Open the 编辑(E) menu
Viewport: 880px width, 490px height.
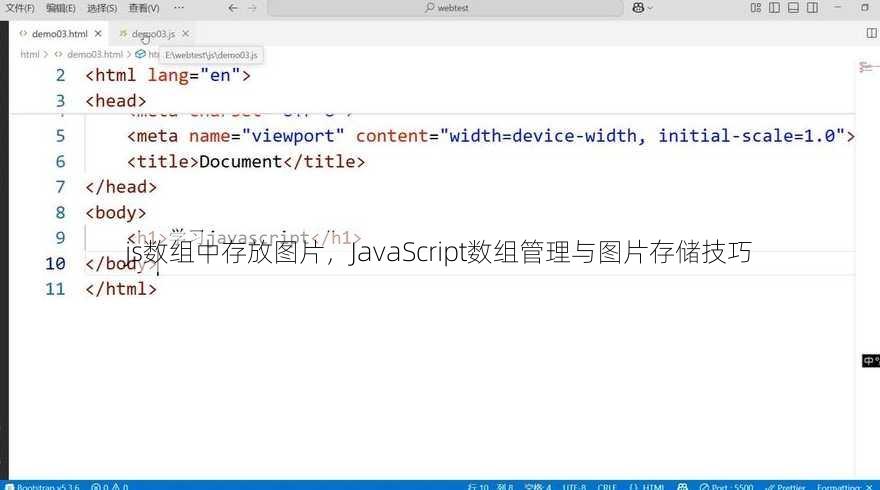[61, 8]
